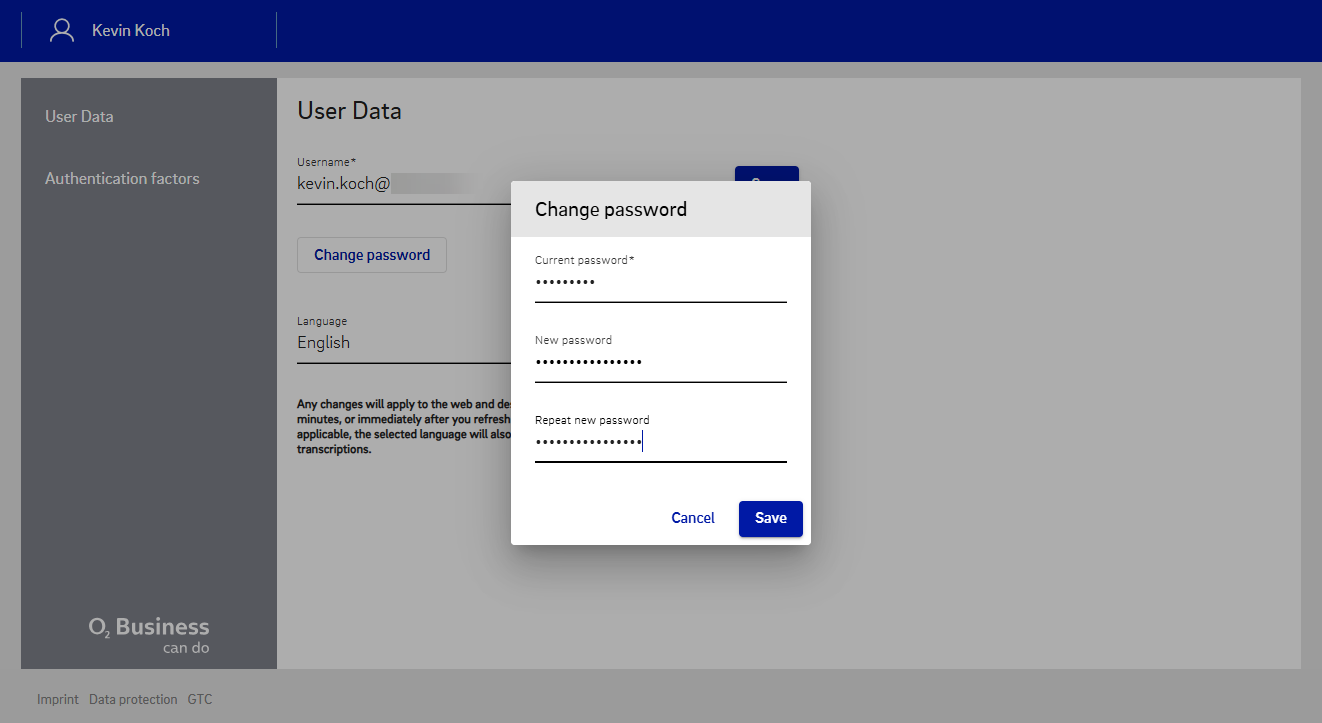Open the Imprint footer link

point(57,699)
